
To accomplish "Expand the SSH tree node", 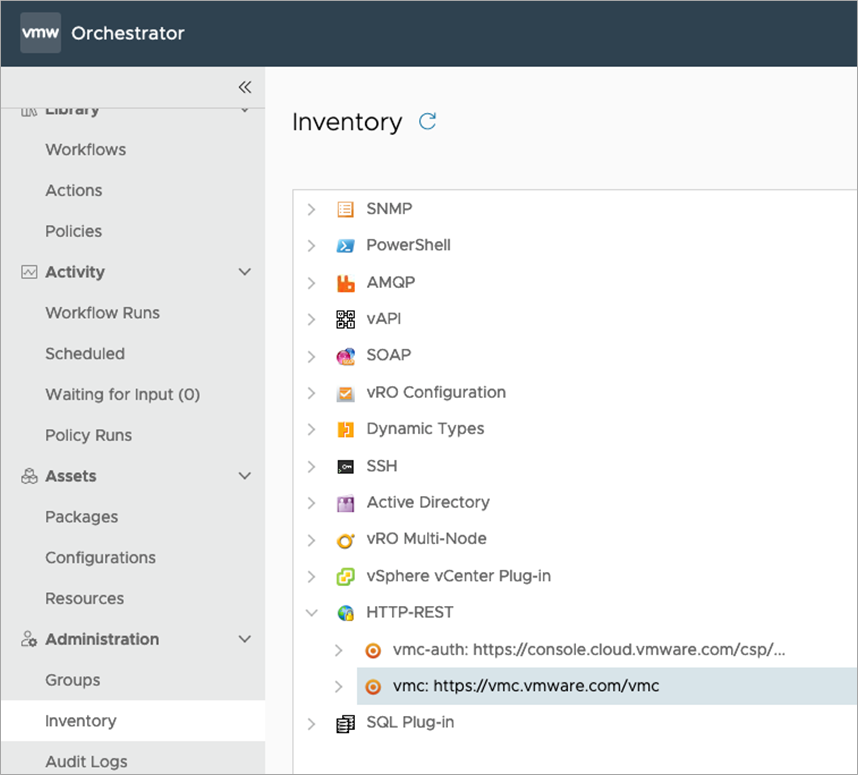I will coord(311,466).
